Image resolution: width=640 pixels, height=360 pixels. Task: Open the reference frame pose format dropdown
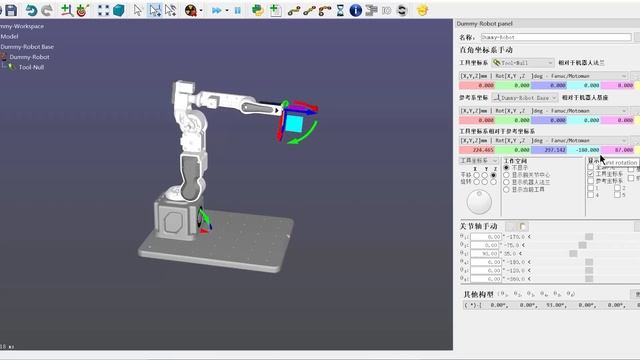(543, 111)
